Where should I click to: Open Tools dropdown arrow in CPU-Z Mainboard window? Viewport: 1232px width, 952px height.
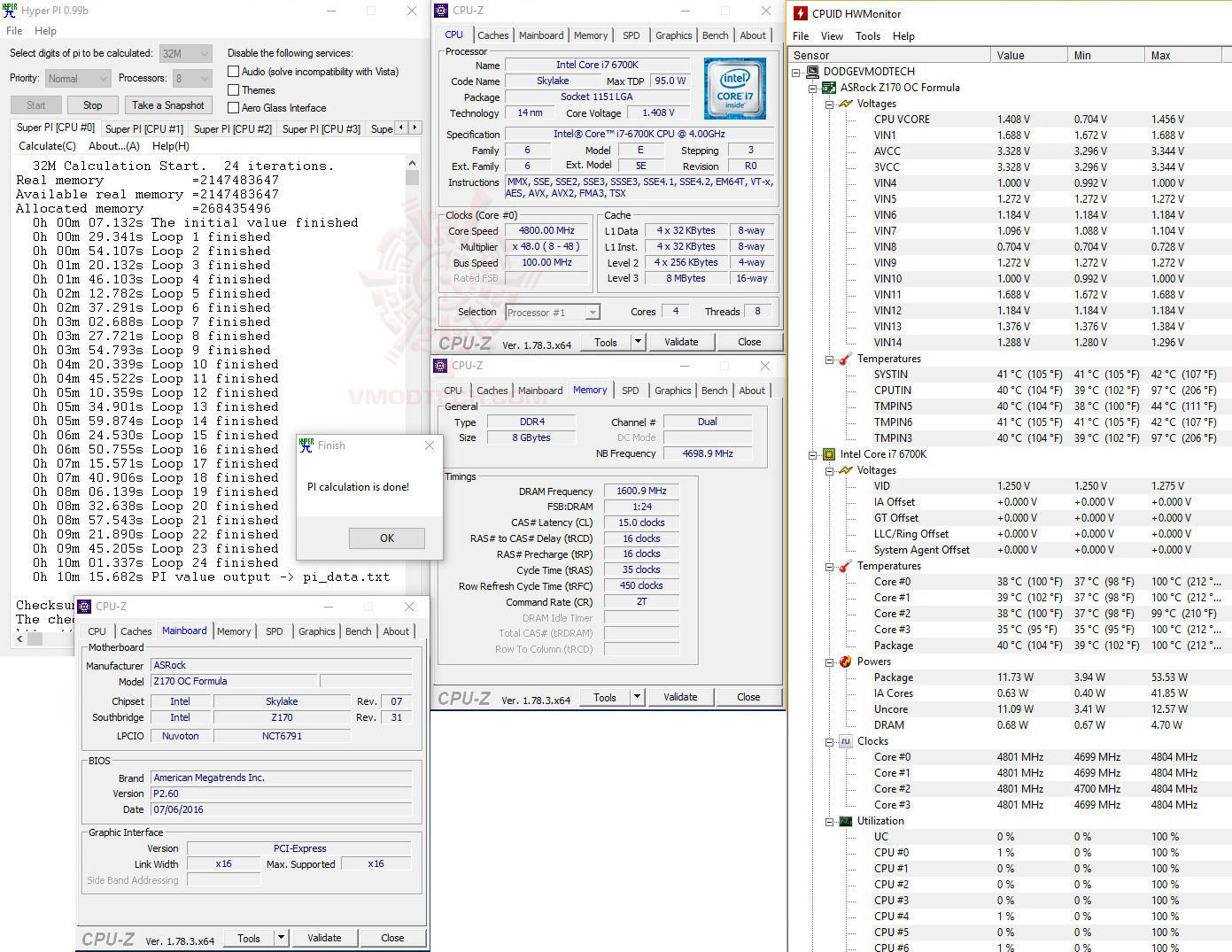pyautogui.click(x=281, y=938)
